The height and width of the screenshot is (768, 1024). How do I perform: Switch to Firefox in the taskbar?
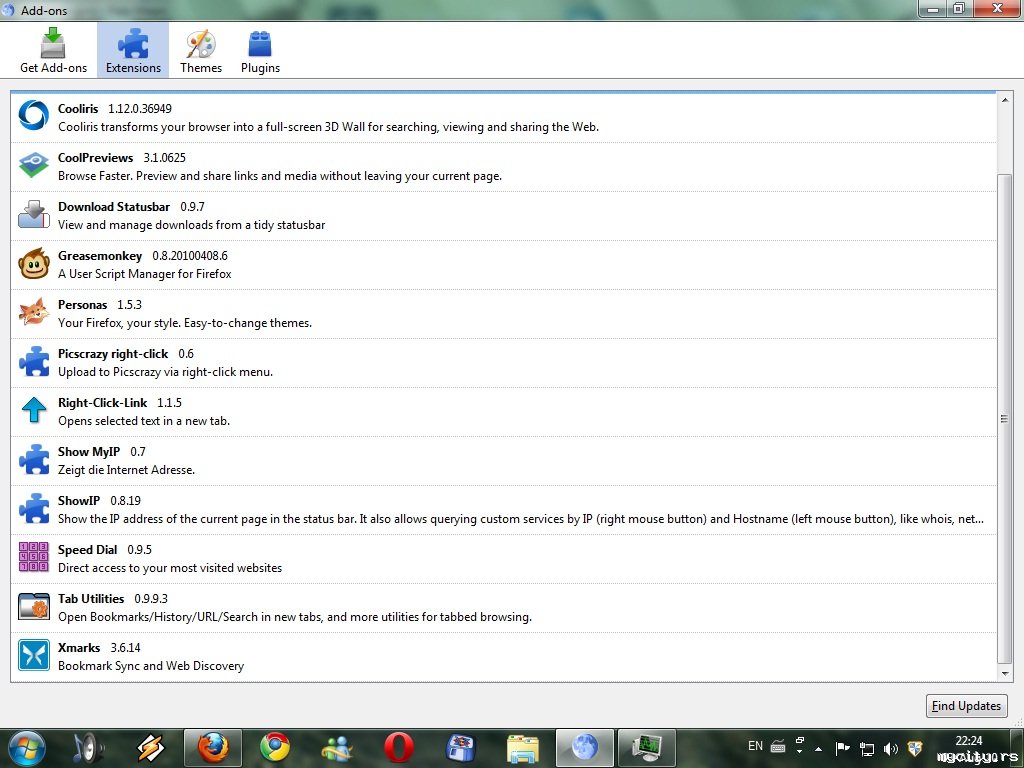pos(213,748)
